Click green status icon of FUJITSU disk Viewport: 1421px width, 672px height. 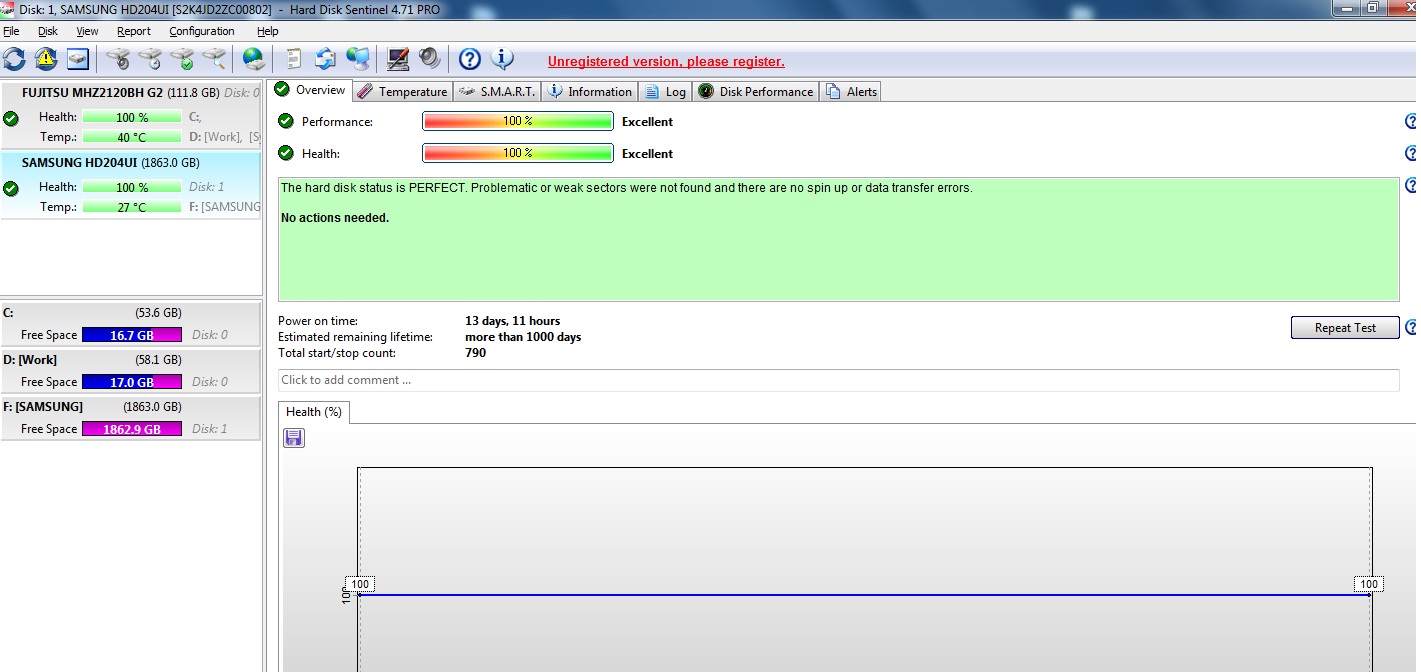click(11, 118)
